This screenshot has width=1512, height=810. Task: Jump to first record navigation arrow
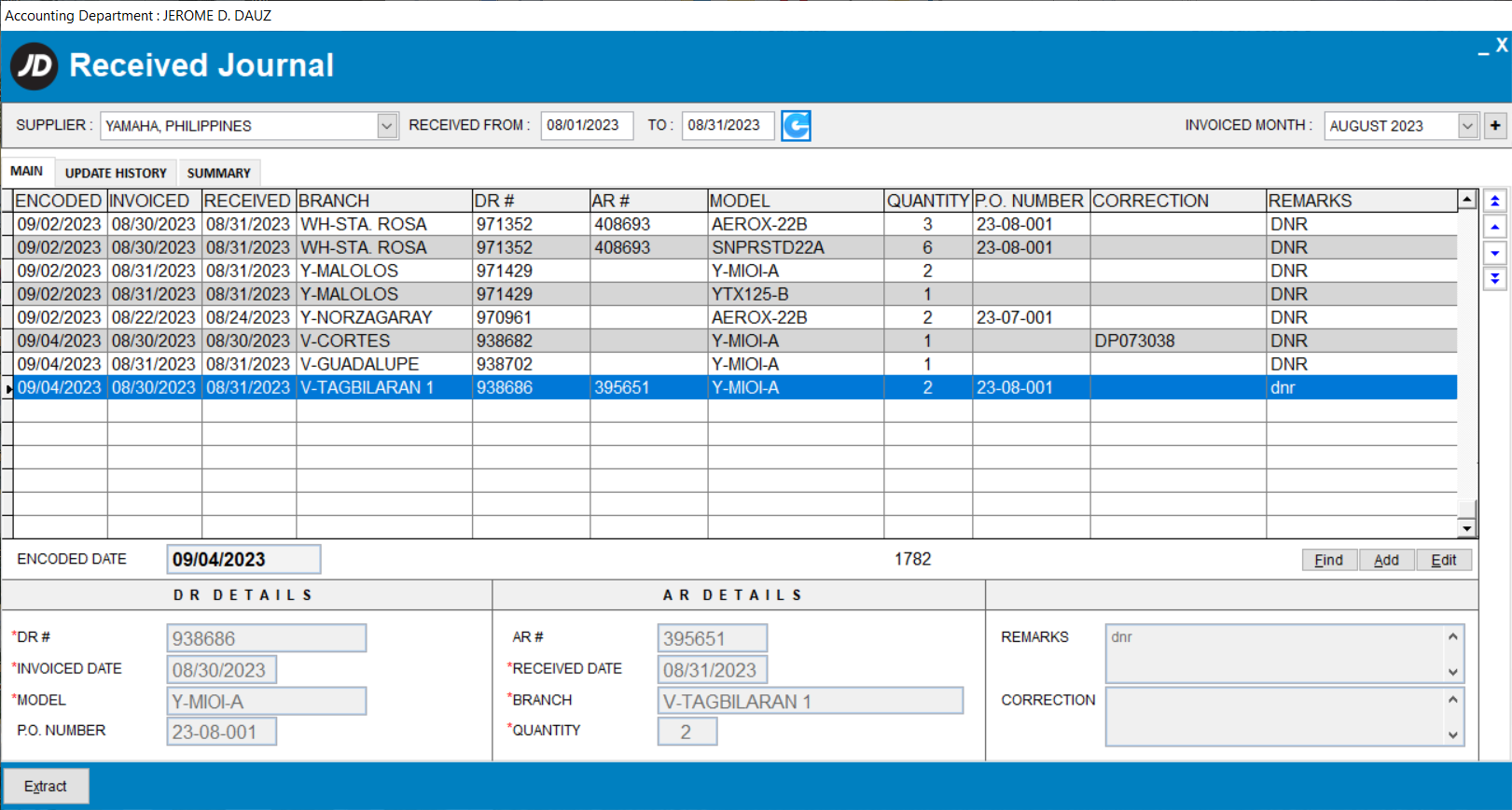(1494, 201)
